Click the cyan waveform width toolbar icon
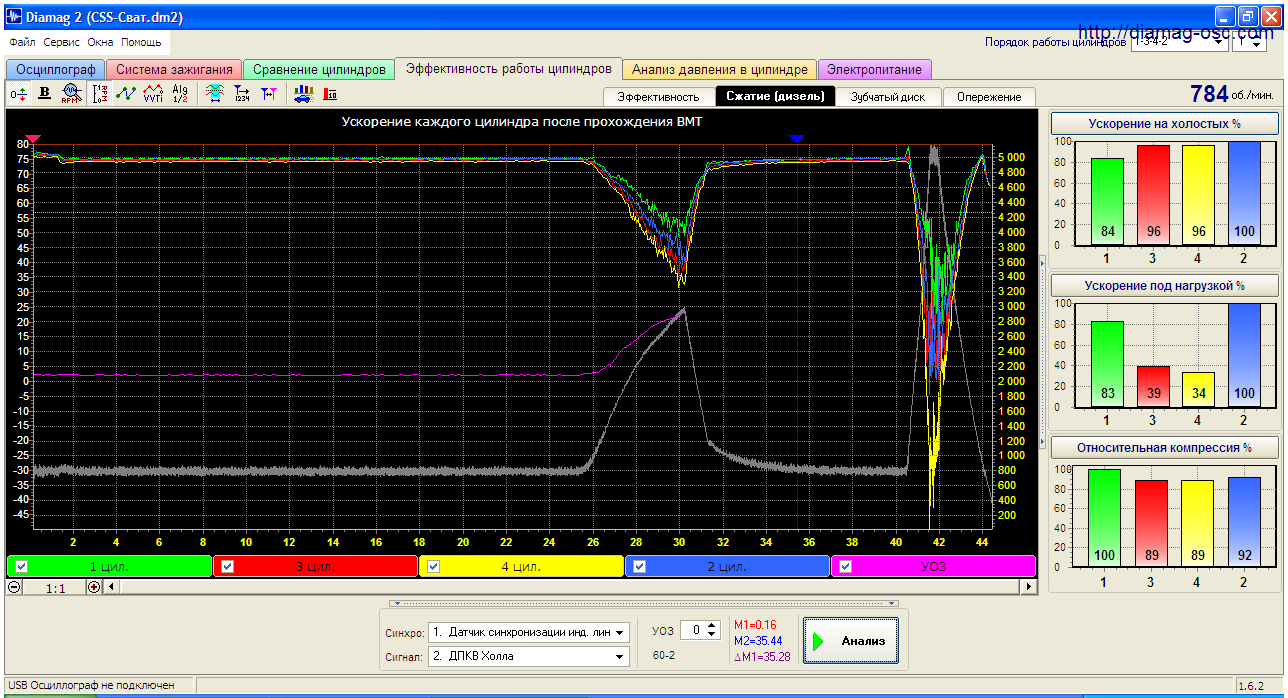 [214, 94]
